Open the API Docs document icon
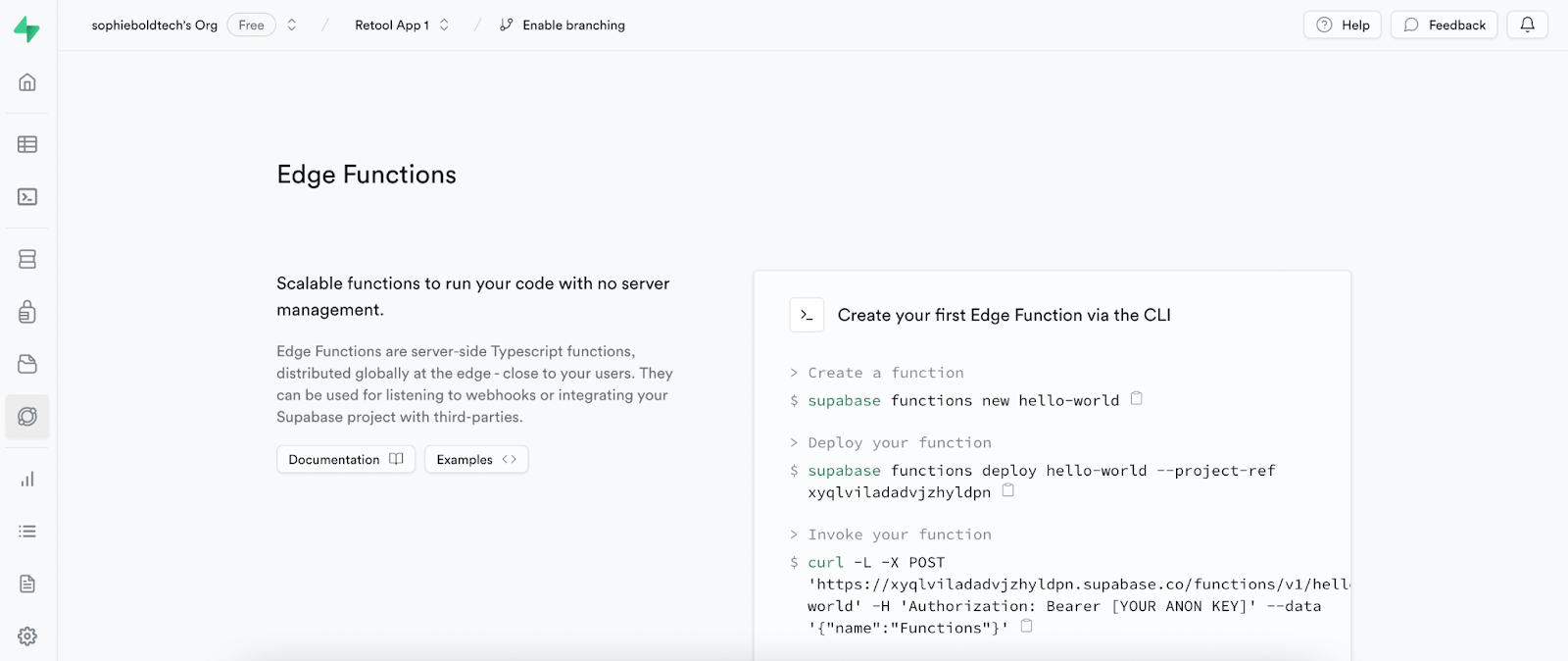Image resolution: width=1568 pixels, height=661 pixels. 27,584
